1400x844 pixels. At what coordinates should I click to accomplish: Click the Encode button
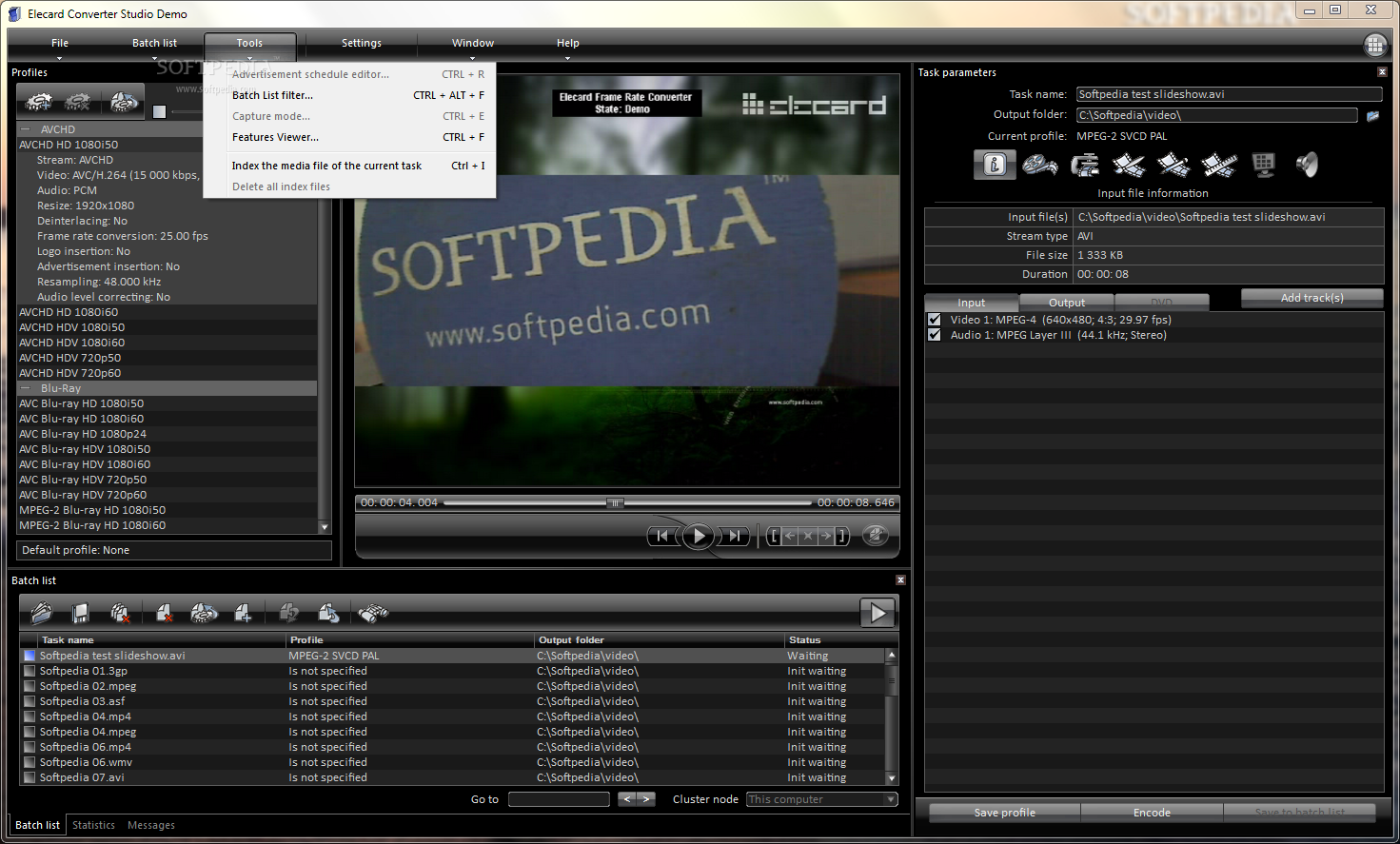pos(1152,813)
